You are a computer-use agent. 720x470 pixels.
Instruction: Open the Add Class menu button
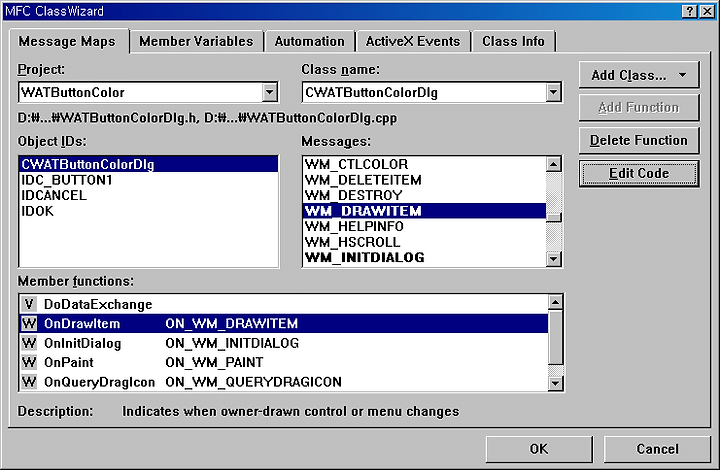click(639, 75)
